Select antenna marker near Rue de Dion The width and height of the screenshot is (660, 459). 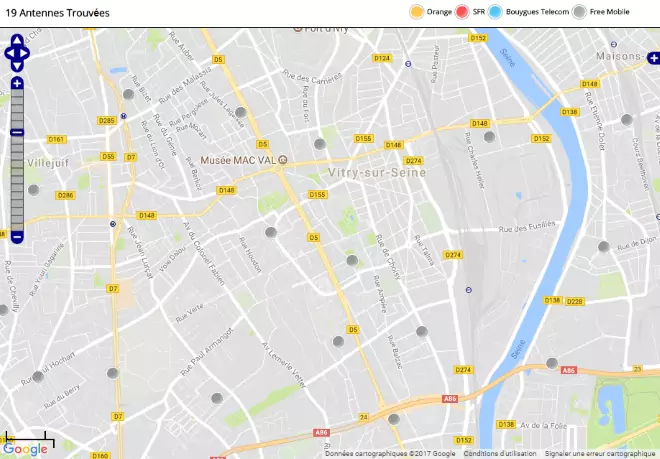604,247
